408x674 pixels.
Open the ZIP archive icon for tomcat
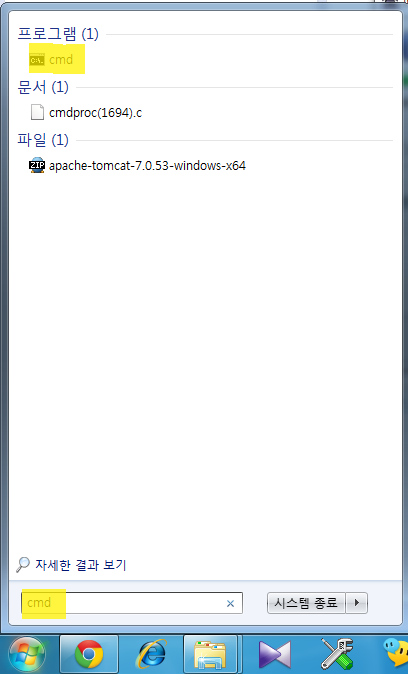37,165
